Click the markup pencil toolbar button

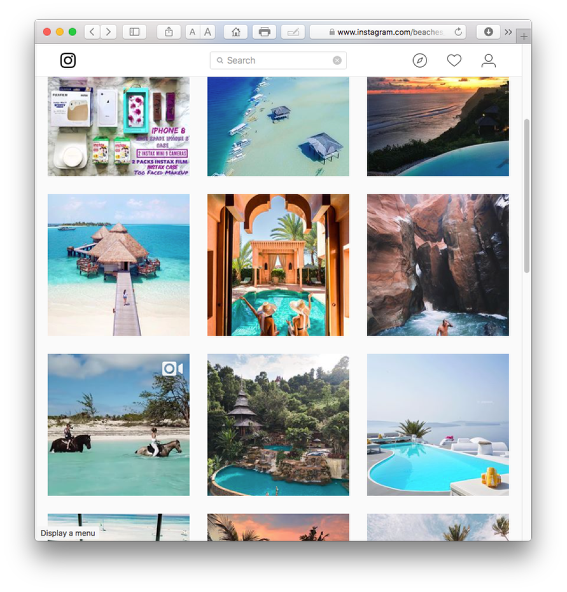pyautogui.click(x=293, y=32)
